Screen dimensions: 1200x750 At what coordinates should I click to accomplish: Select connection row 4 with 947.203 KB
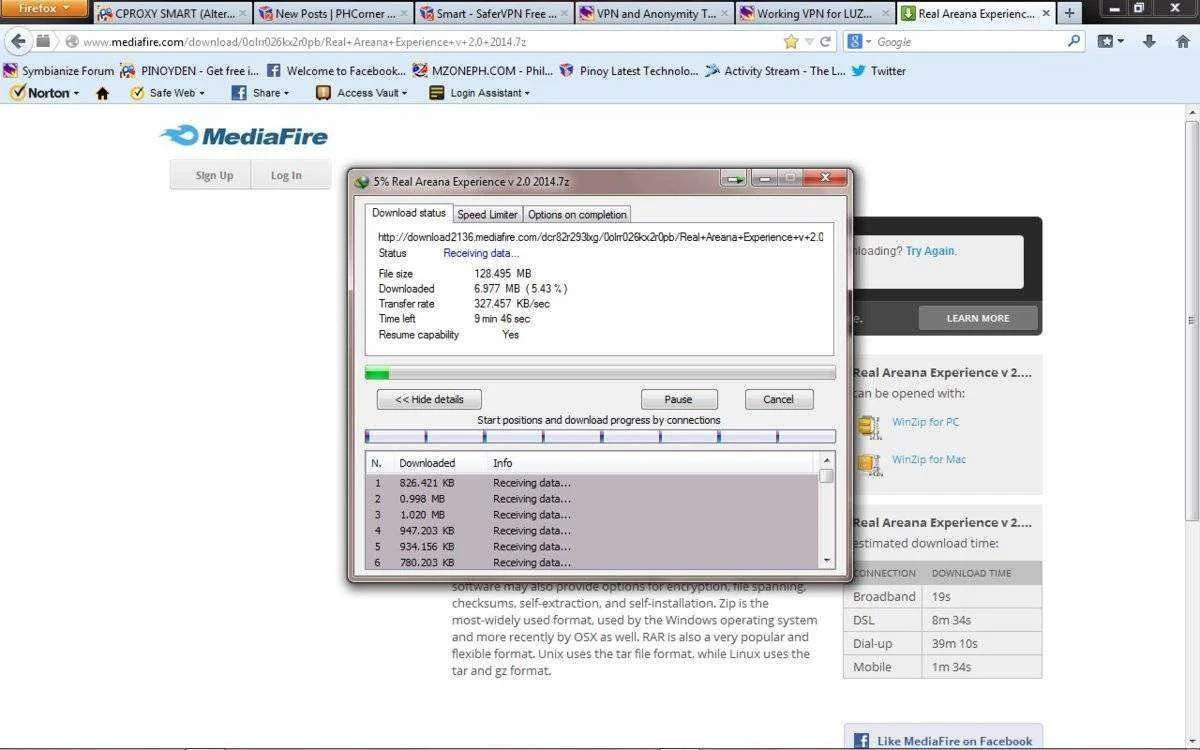592,531
